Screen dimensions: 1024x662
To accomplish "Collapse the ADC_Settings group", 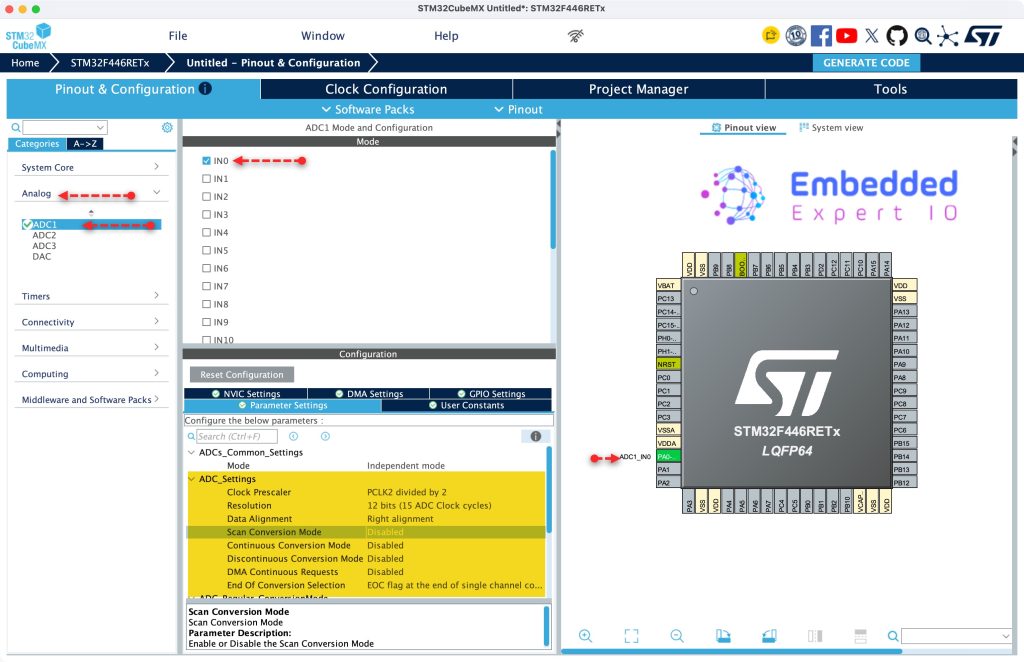I will pyautogui.click(x=192, y=479).
